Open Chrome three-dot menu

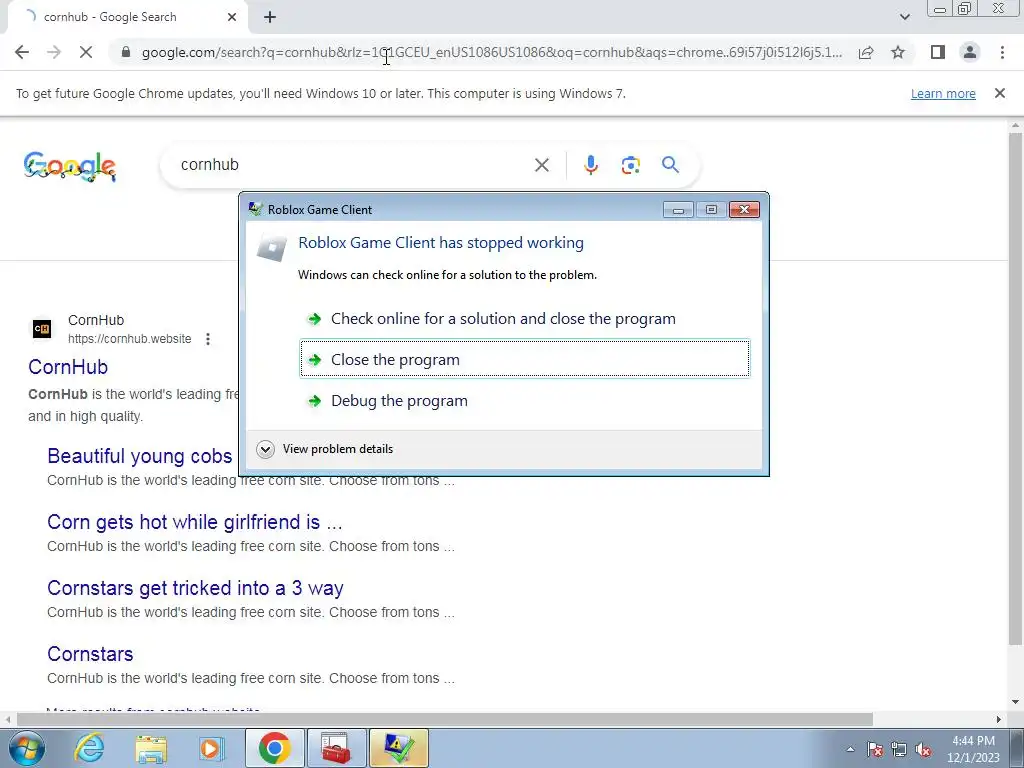click(x=1002, y=52)
